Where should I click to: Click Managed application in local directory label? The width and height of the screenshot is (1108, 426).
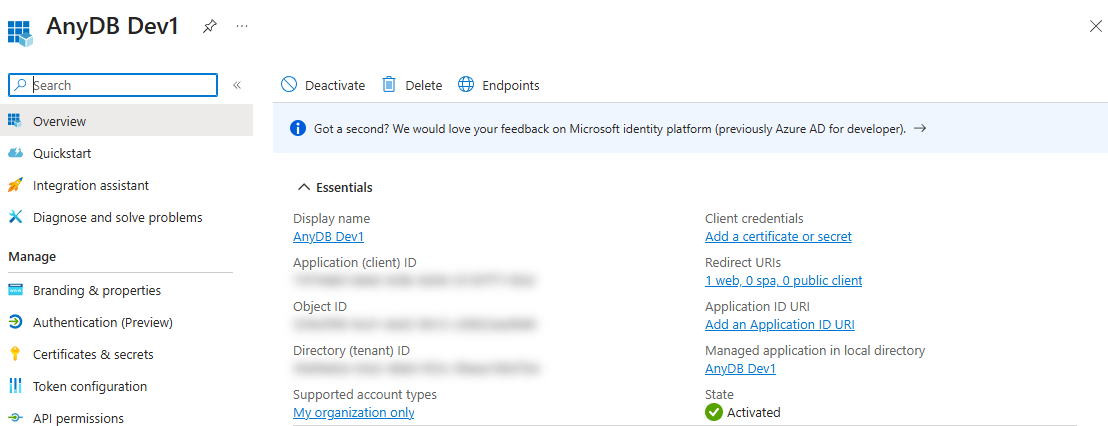pyautogui.click(x=815, y=350)
